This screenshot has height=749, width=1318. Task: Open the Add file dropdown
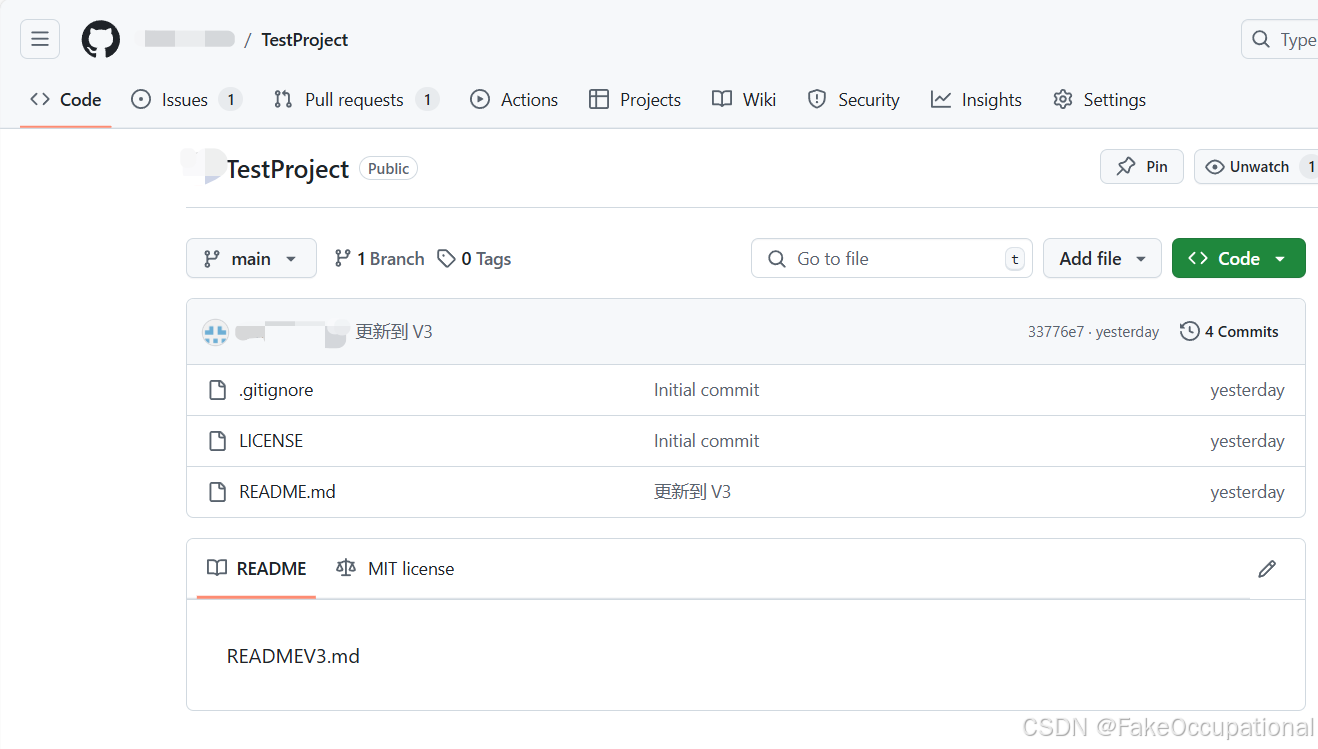(x=1102, y=258)
